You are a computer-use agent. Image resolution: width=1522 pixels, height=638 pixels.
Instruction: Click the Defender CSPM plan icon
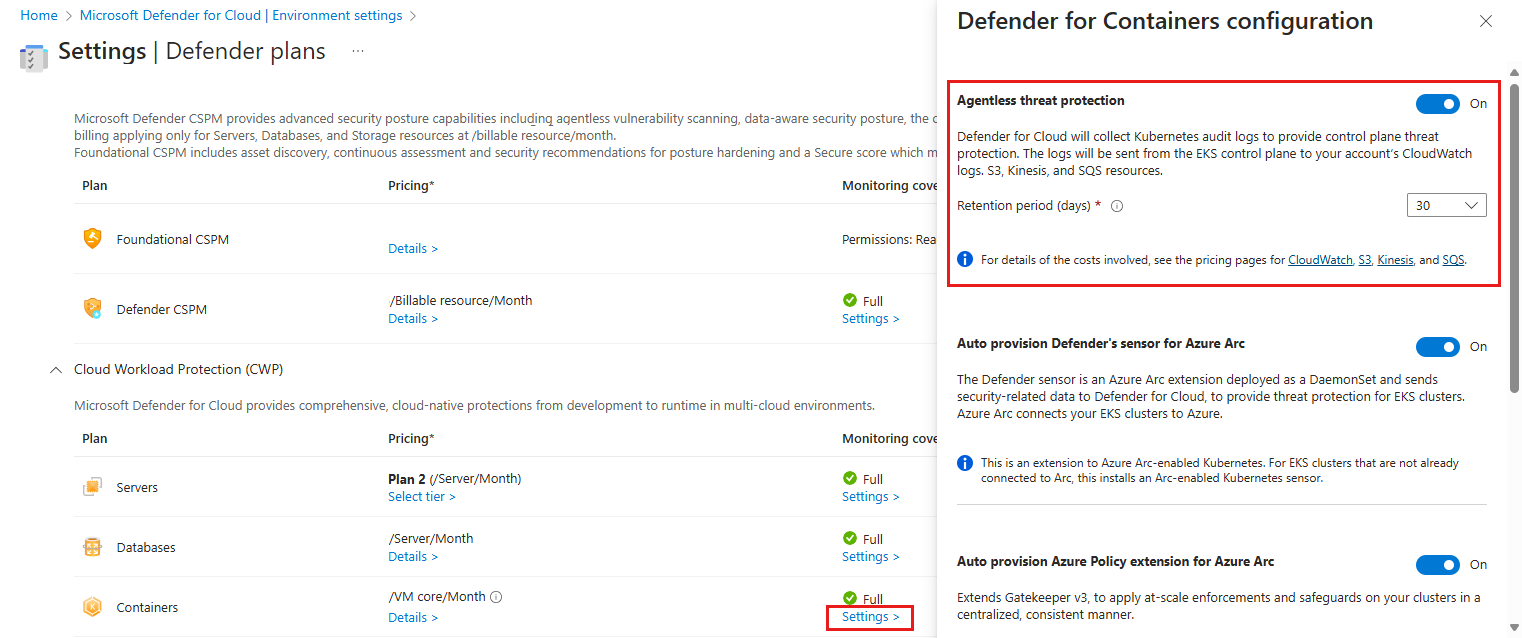coord(92,309)
